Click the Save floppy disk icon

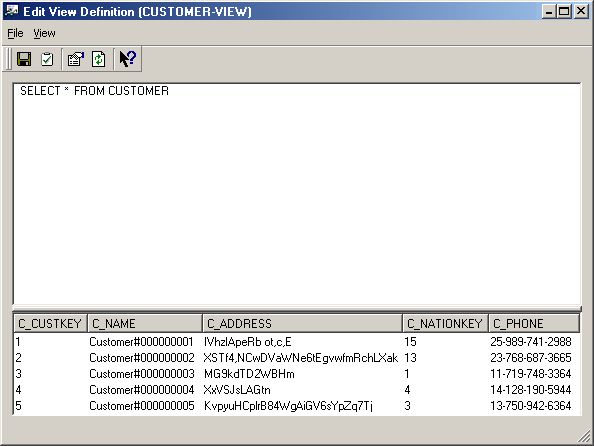24,59
